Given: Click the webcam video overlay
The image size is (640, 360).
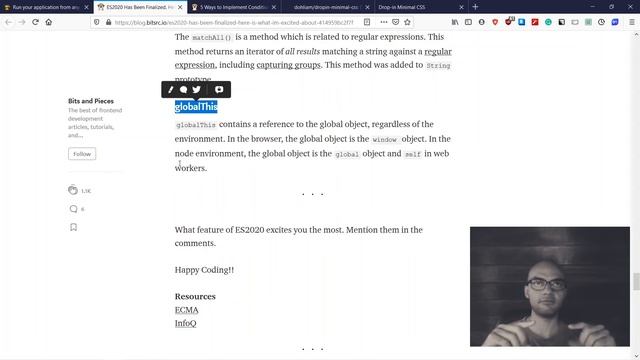Looking at the screenshot, I should point(549,287).
